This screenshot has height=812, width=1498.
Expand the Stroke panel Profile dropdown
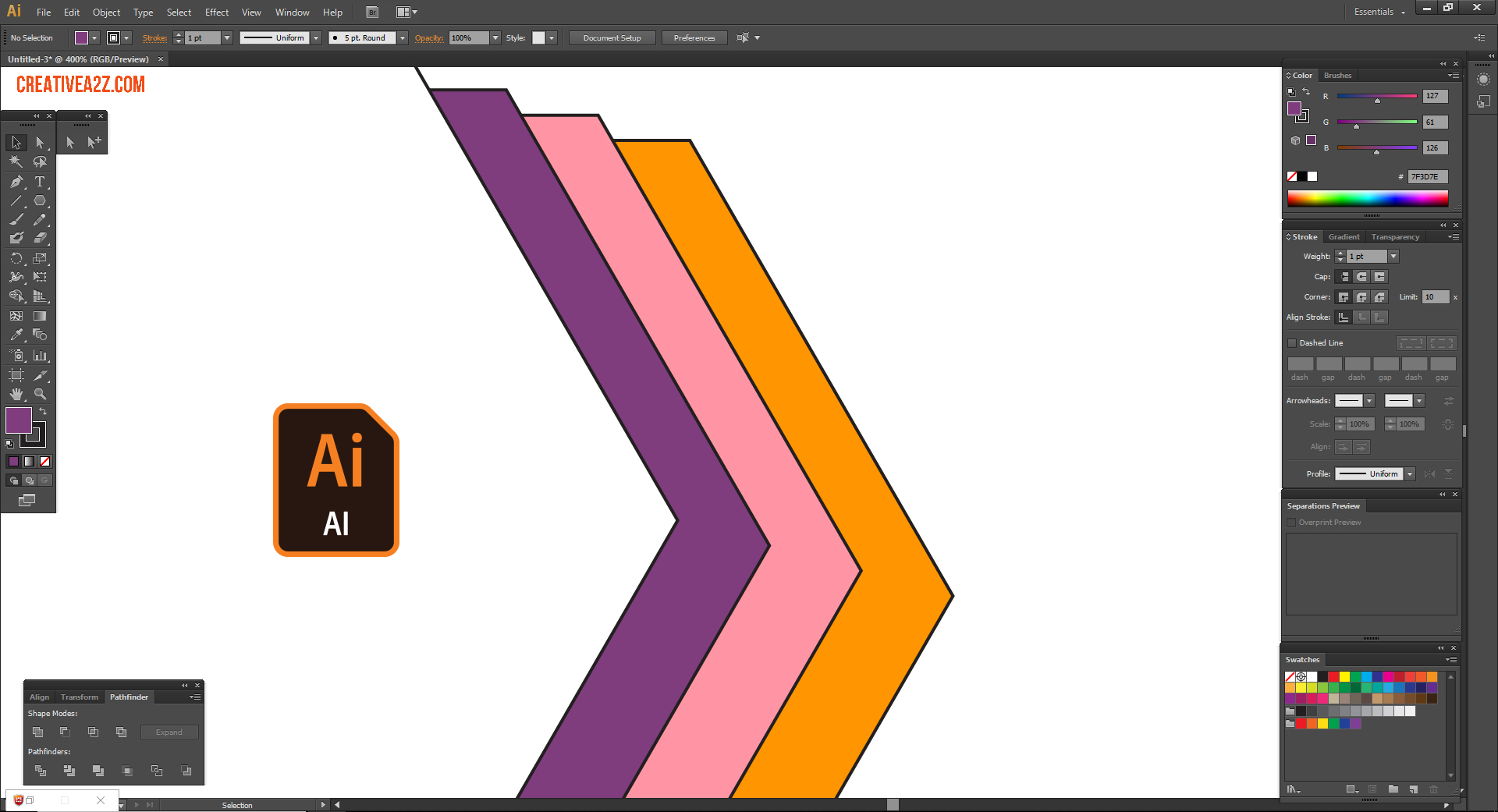pos(1410,474)
